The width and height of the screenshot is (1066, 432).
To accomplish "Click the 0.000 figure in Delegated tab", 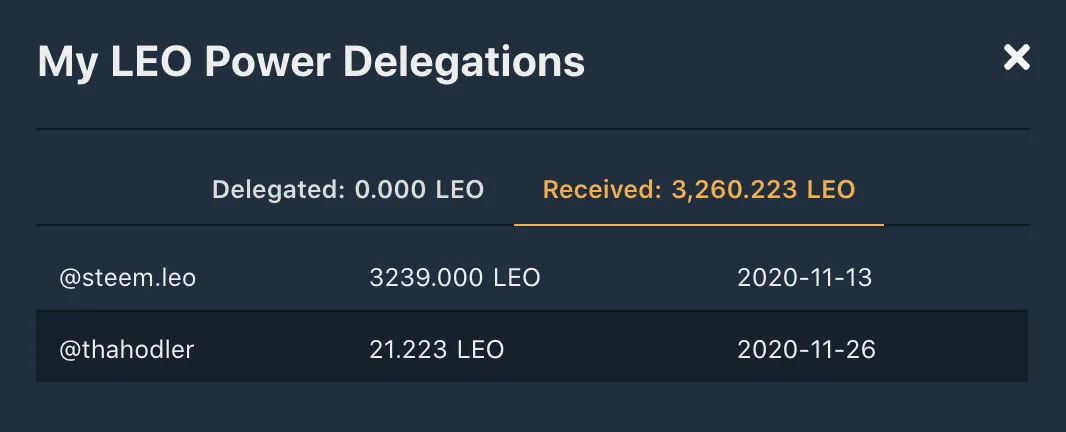I will click(390, 189).
